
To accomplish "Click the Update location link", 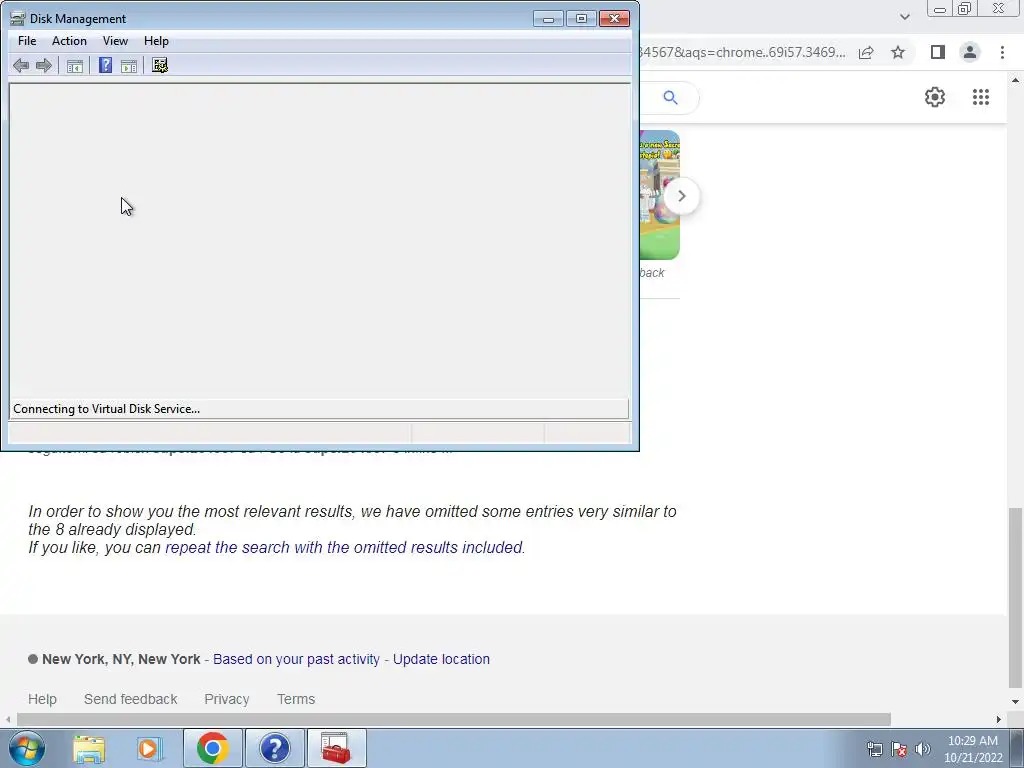I will point(441,659).
